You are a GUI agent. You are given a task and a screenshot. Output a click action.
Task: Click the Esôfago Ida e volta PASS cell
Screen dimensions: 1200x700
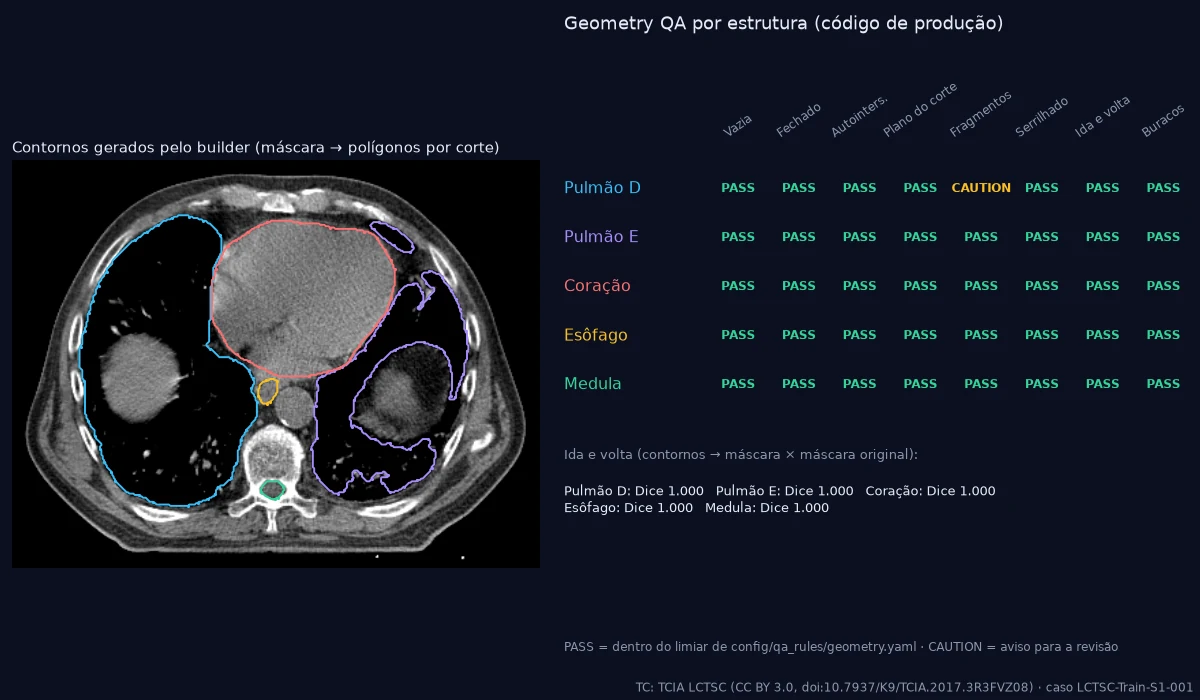click(1103, 335)
